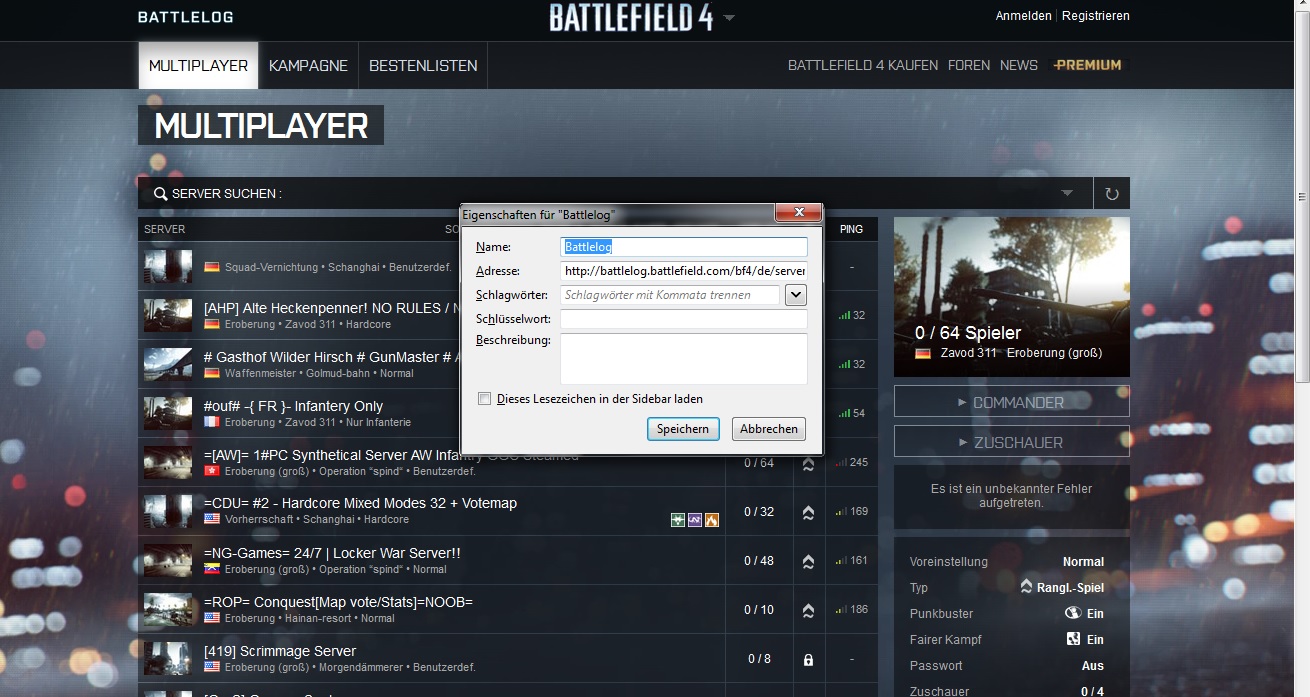Click Venezuelan flag on =NG-Games= row
This screenshot has height=697, width=1310.
[212, 569]
